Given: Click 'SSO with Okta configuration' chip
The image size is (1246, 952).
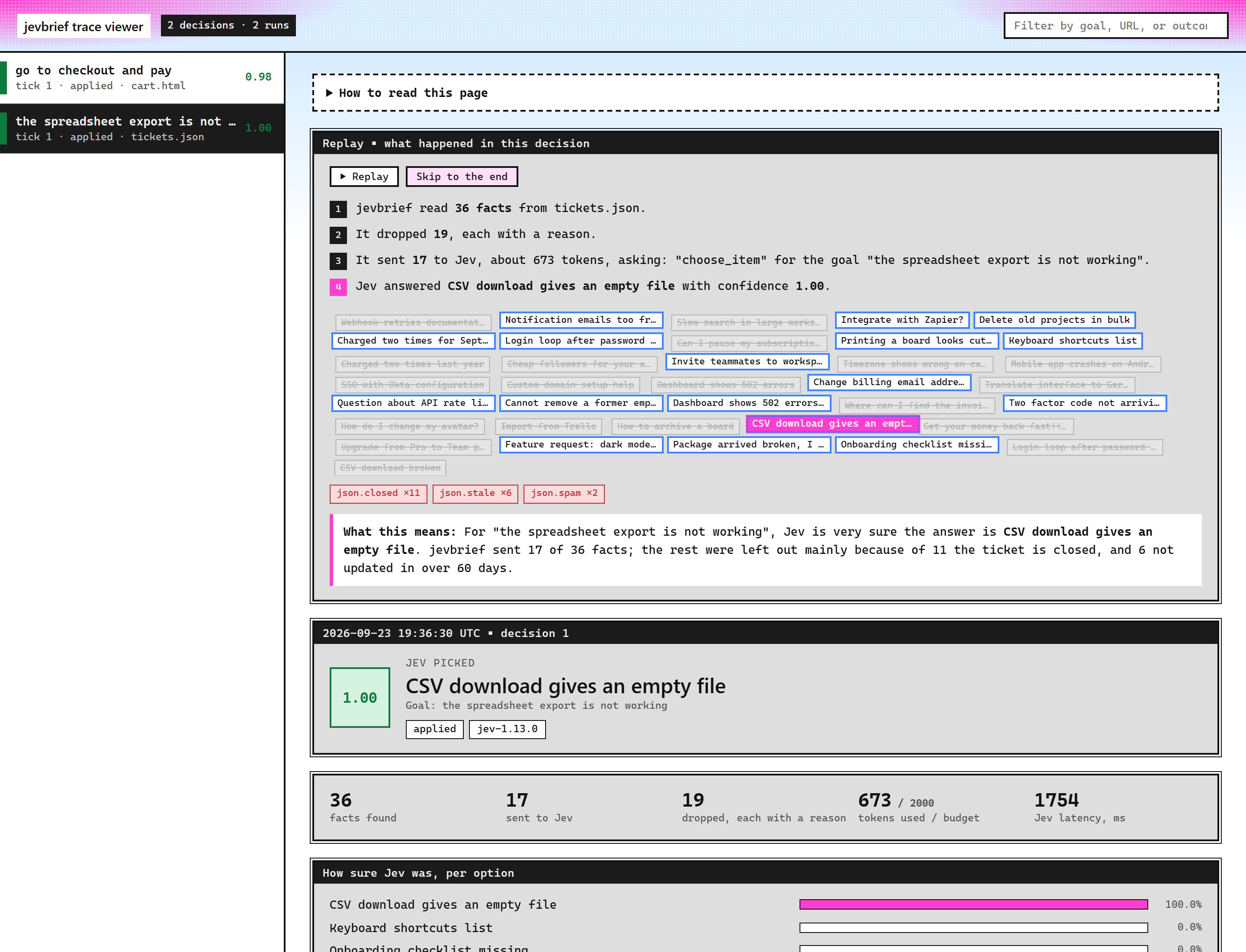Looking at the screenshot, I should (412, 385).
